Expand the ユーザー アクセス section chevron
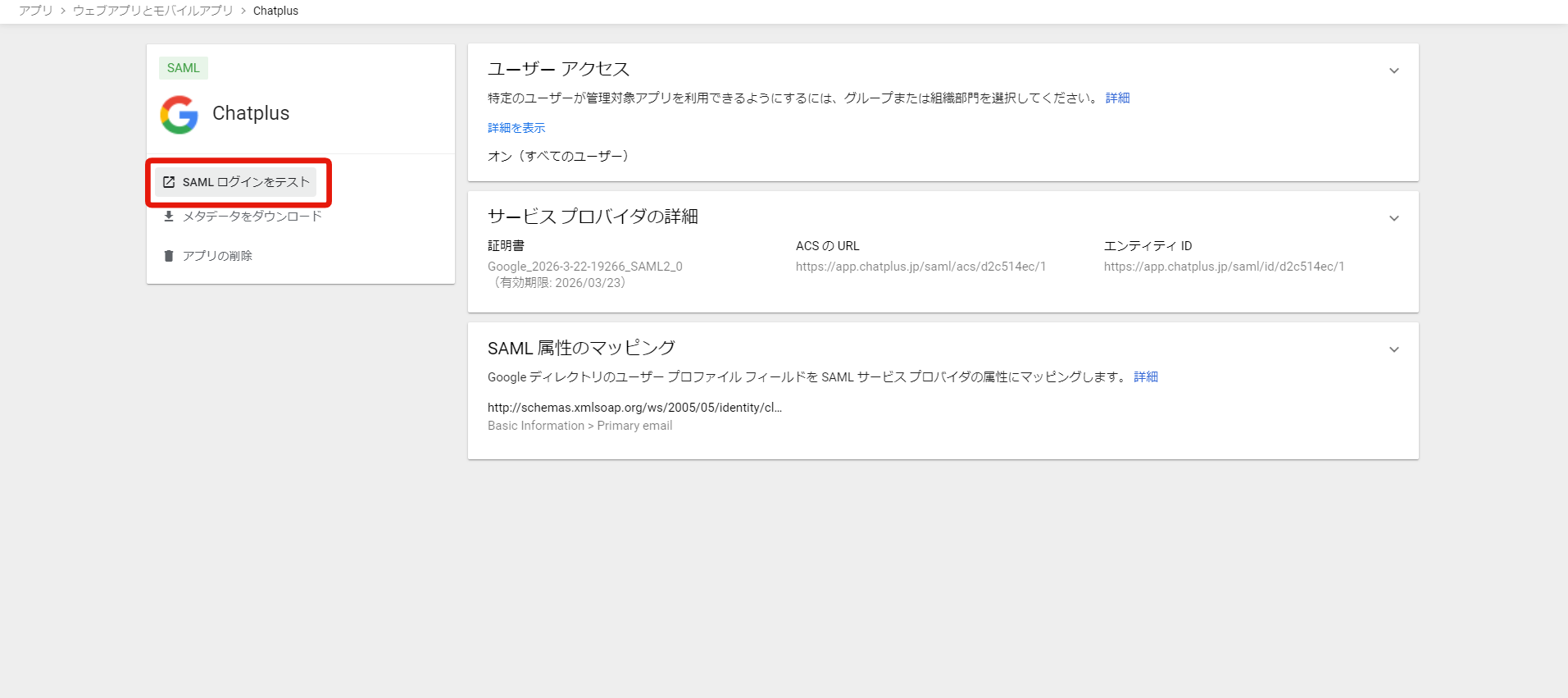The height and width of the screenshot is (698, 1568). coord(1393,71)
